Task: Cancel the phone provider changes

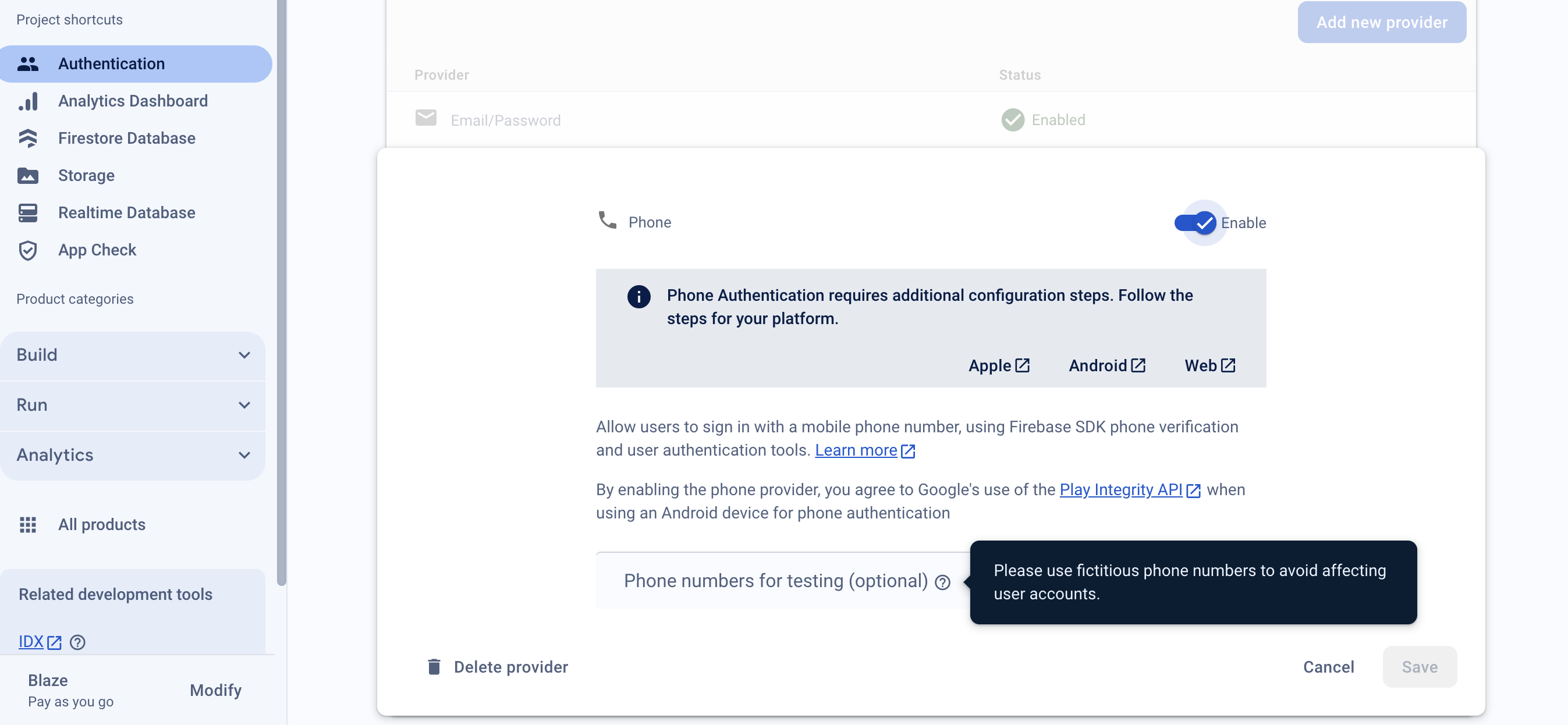Action: 1328,667
